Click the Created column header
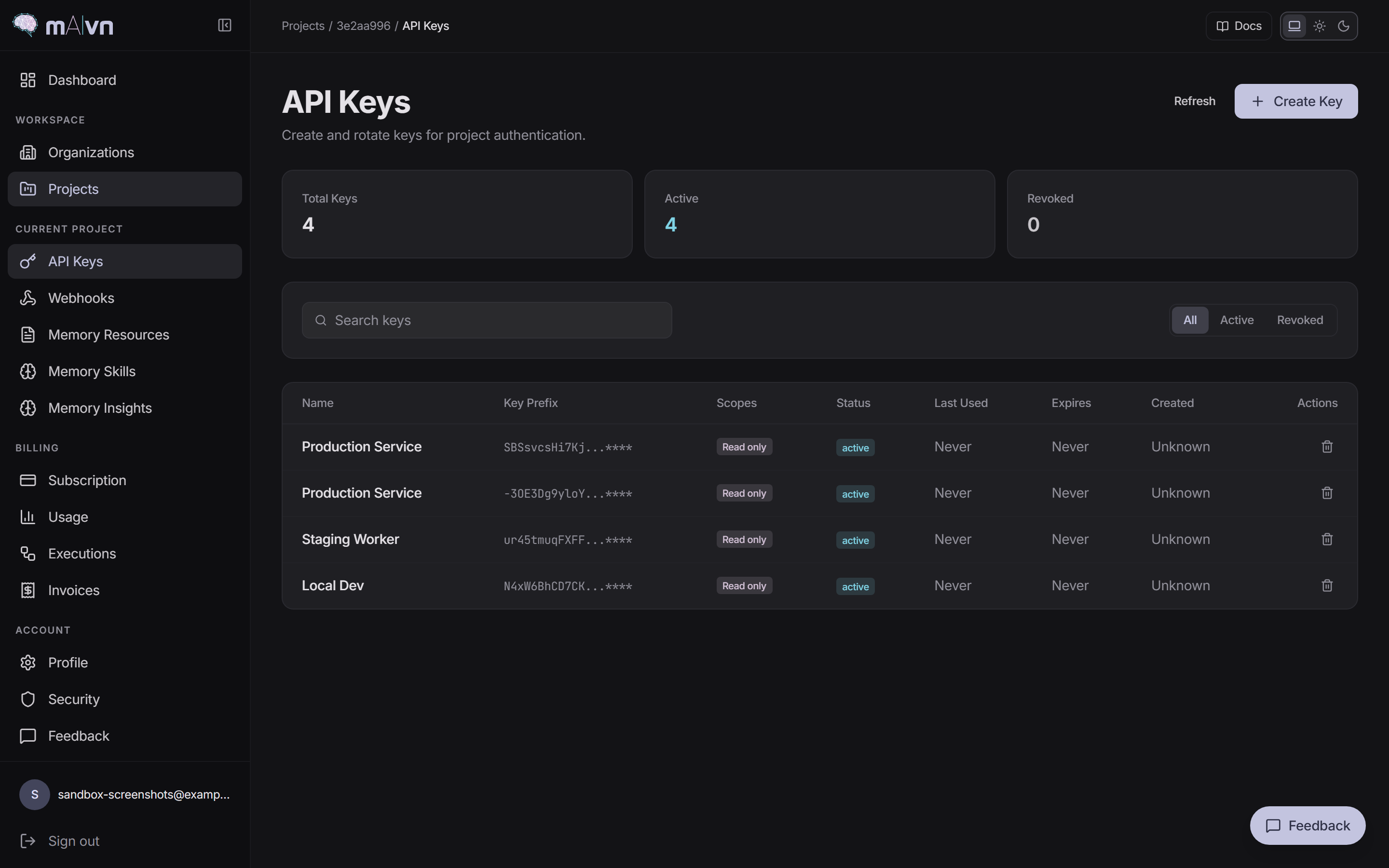Screen dimensions: 1389x868 click(1172, 403)
